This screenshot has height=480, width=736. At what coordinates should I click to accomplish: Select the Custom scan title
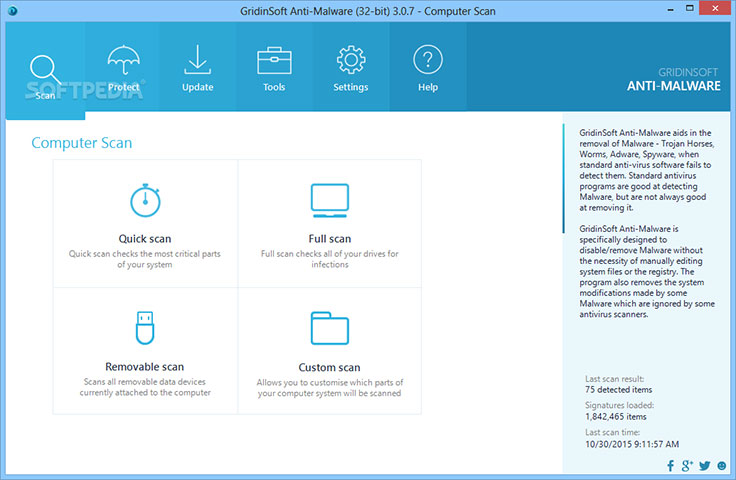point(330,367)
